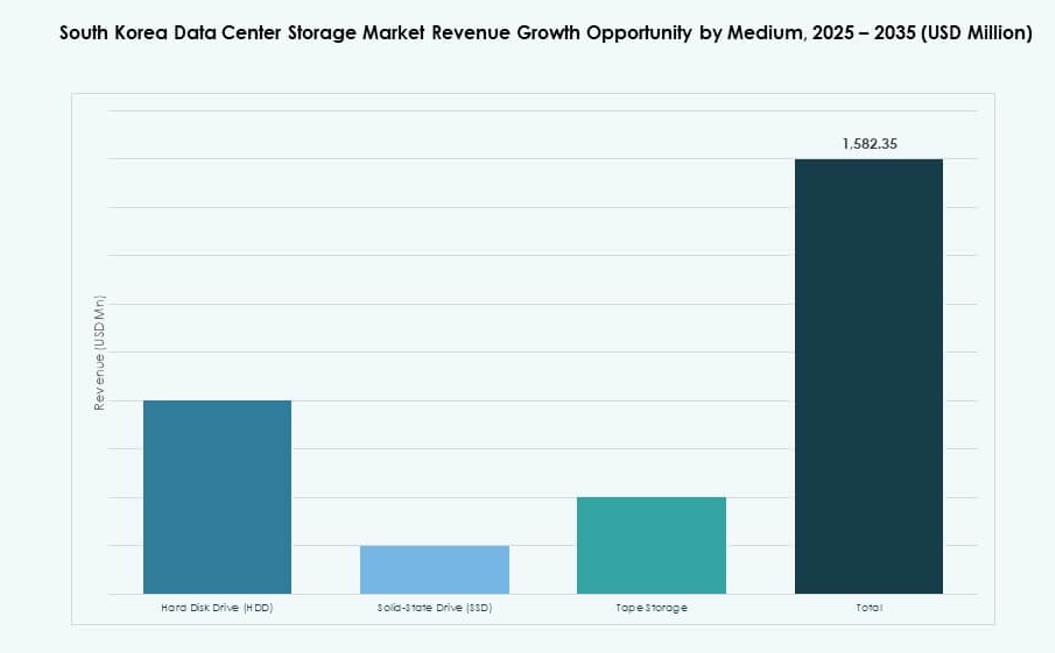Click the top of the Total bar
This screenshot has width=1055, height=653.
(x=868, y=160)
